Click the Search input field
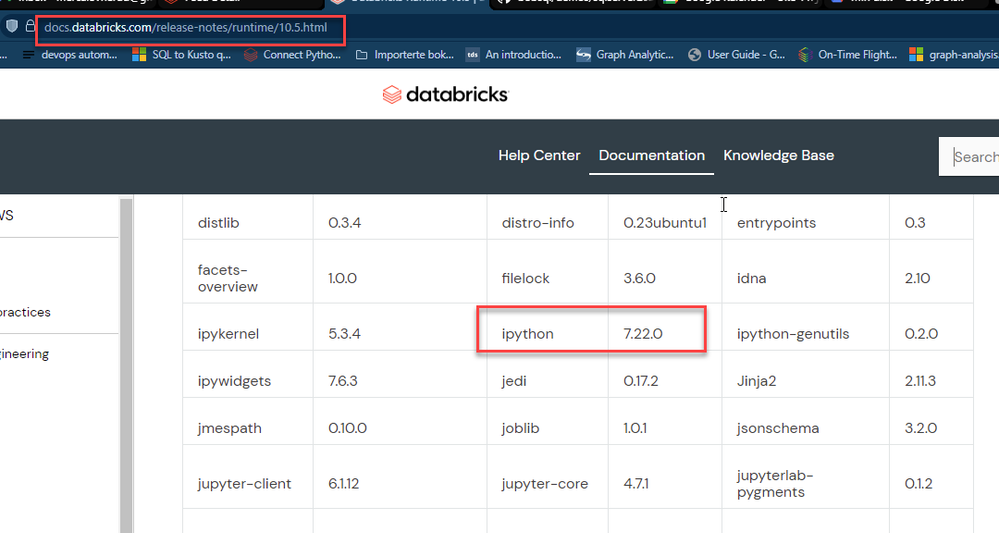This screenshot has width=999, height=533. [972, 156]
